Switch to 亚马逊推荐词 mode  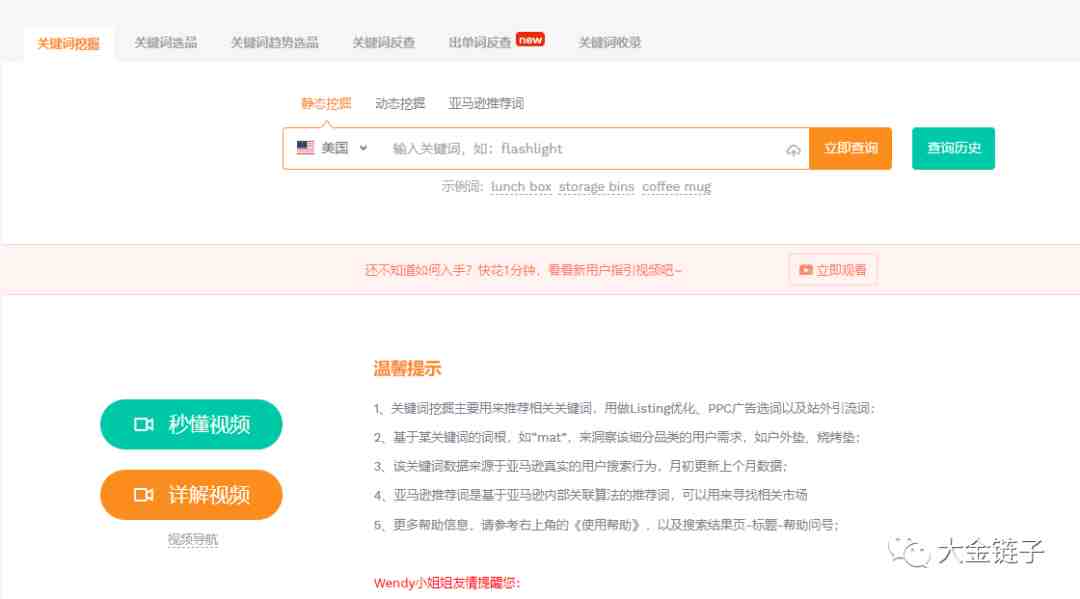coord(486,103)
